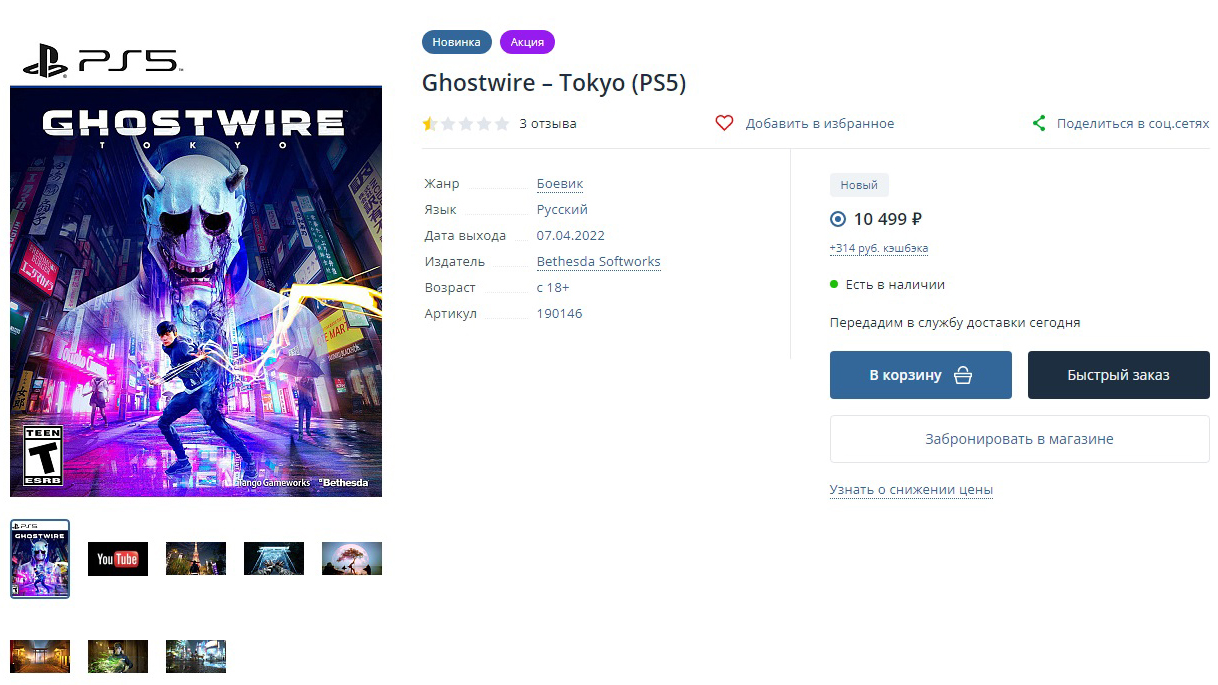Open the full moon screenshot thumbnail
This screenshot has height=685, width=1218.
click(352, 558)
